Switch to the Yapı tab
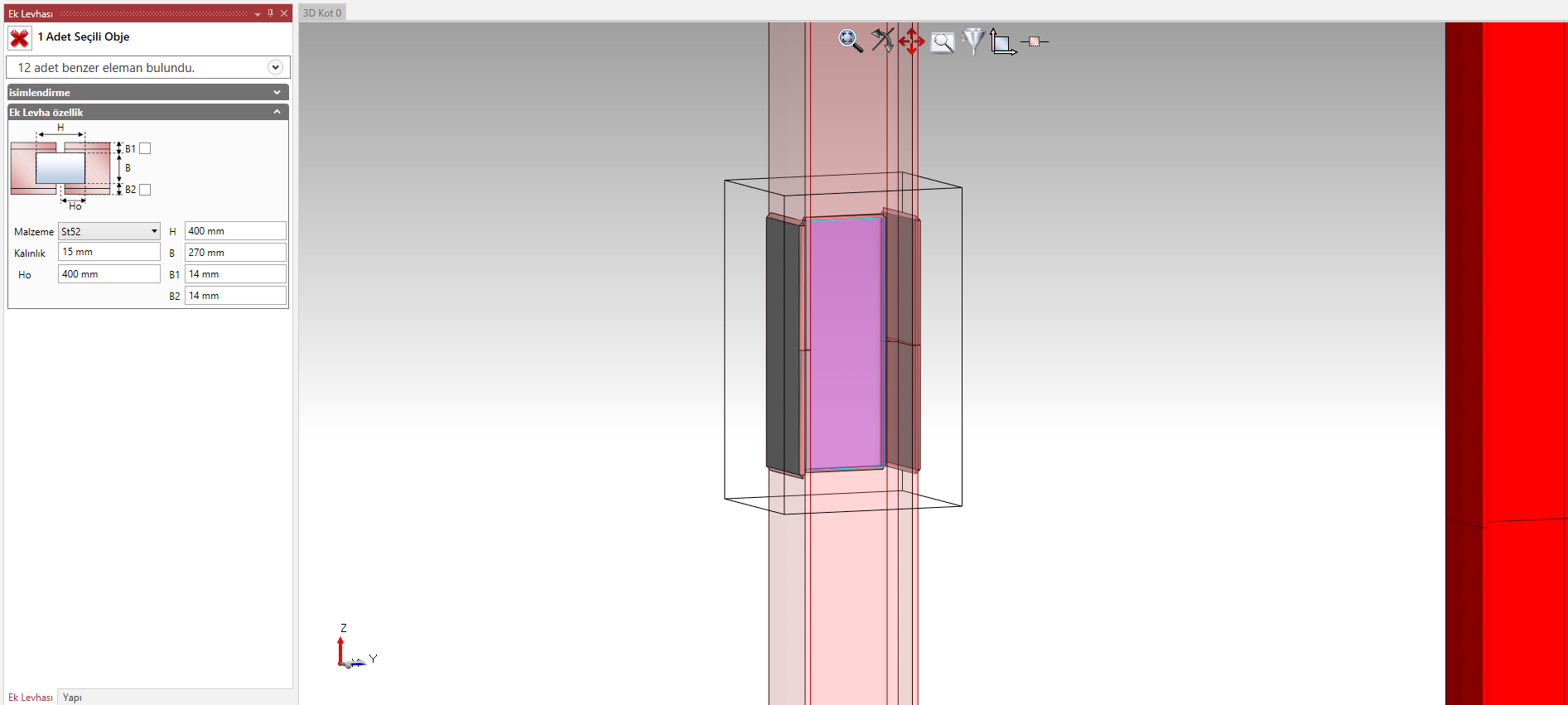This screenshot has width=1568, height=705. 72,698
